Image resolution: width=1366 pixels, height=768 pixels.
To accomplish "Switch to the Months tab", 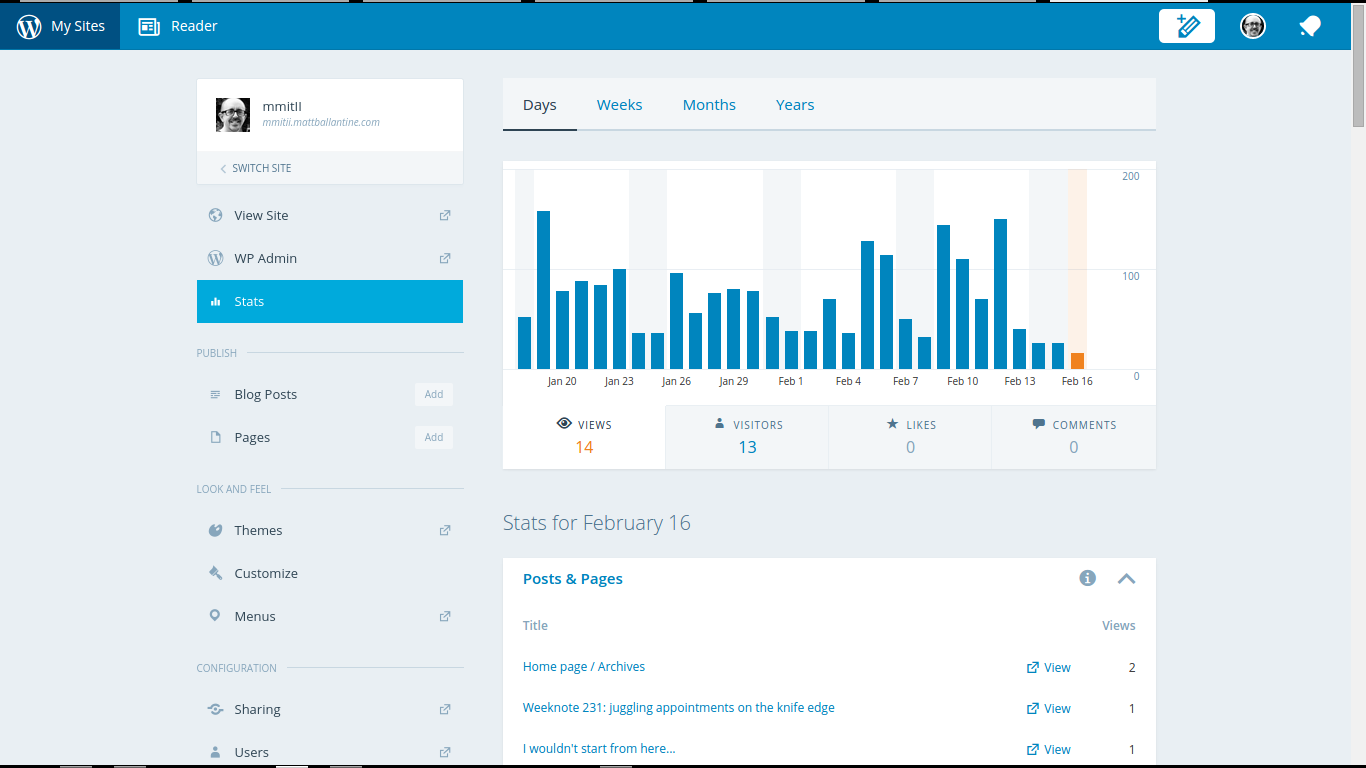I will point(709,105).
